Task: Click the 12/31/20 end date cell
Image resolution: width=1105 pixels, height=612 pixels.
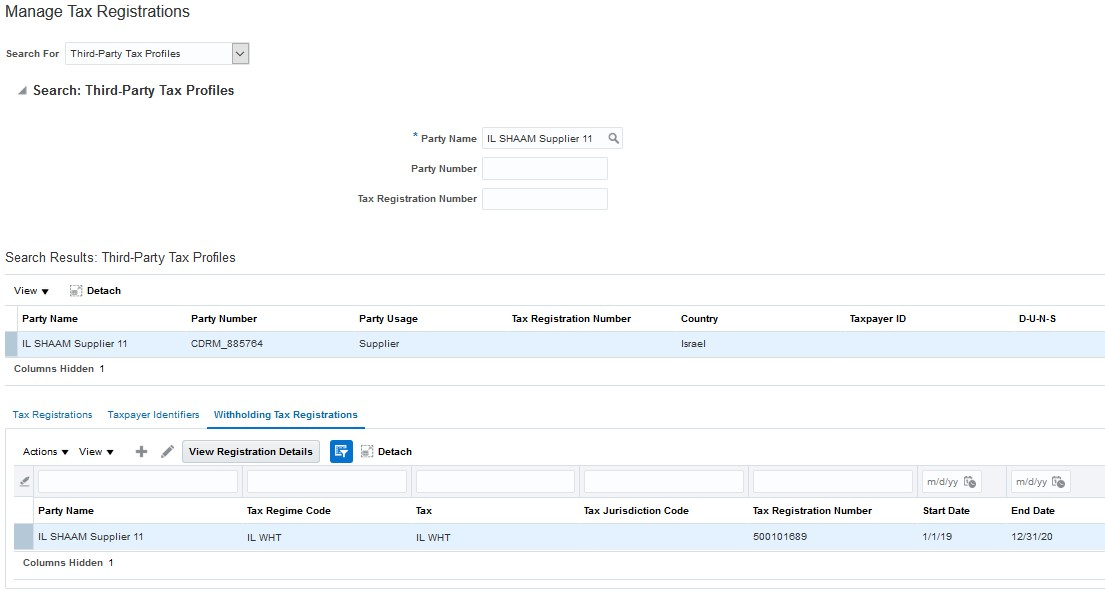Action: coord(1032,537)
